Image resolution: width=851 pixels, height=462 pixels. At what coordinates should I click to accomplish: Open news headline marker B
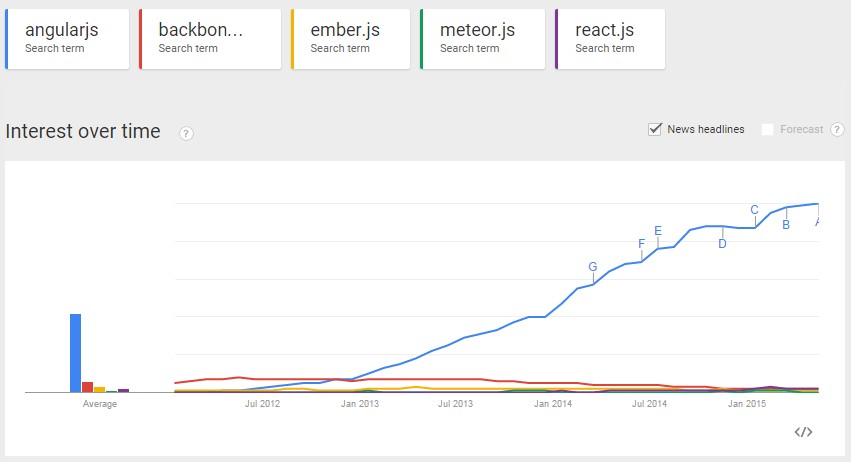click(786, 225)
